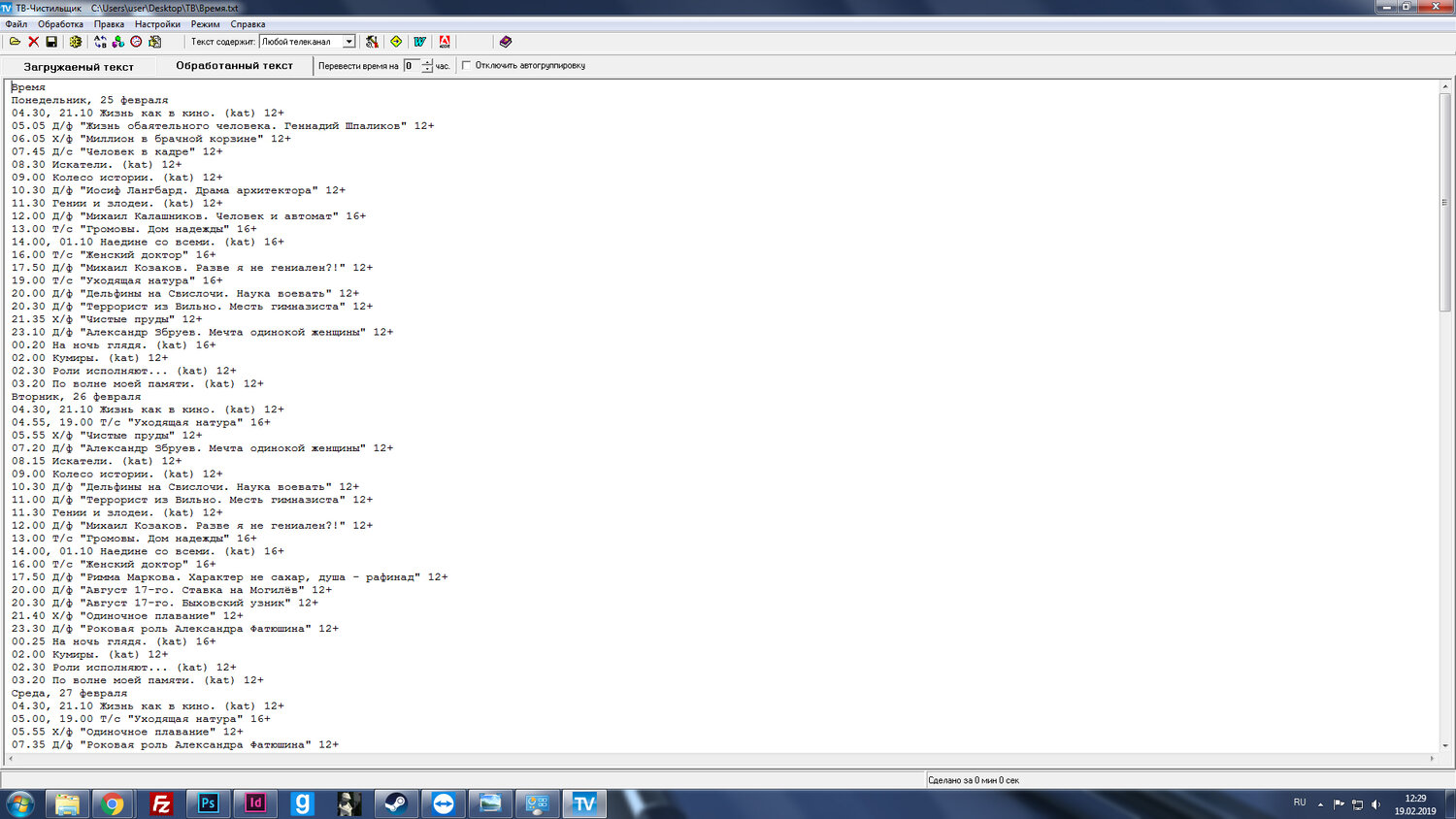
Task: Decrease hours with stepper down arrow
Action: tap(427, 69)
